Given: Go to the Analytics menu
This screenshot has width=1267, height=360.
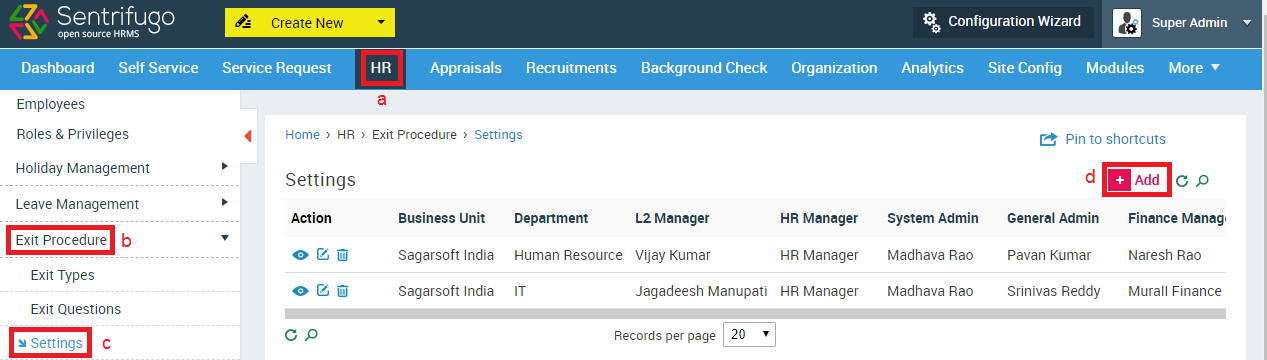Looking at the screenshot, I should [932, 68].
